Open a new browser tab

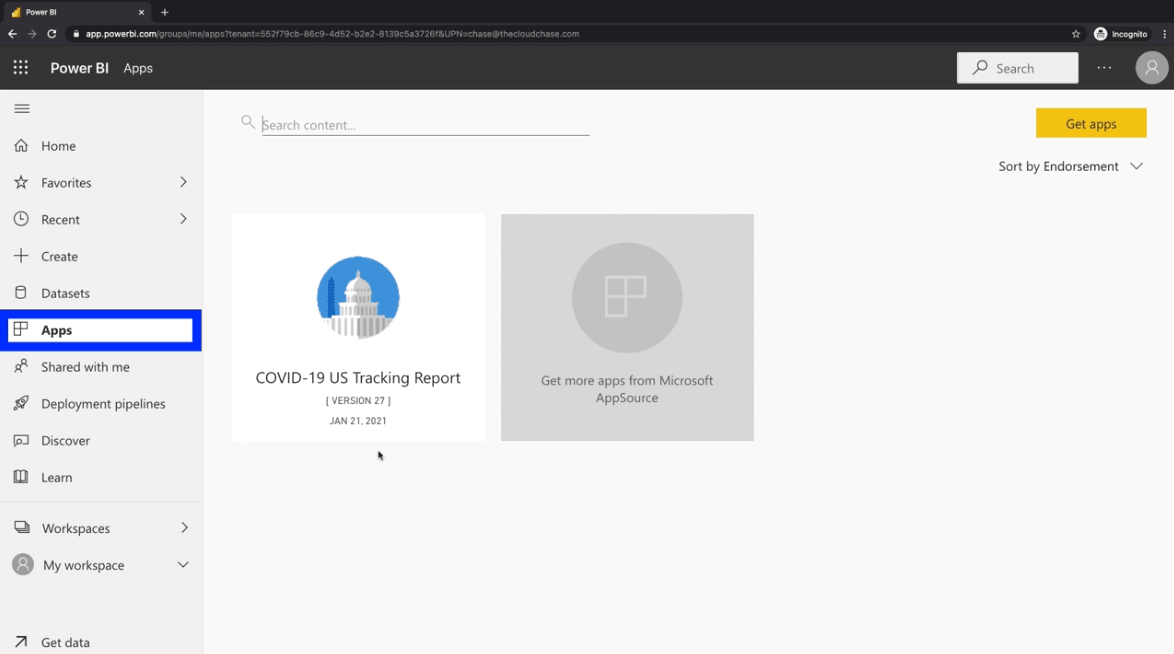coord(165,12)
